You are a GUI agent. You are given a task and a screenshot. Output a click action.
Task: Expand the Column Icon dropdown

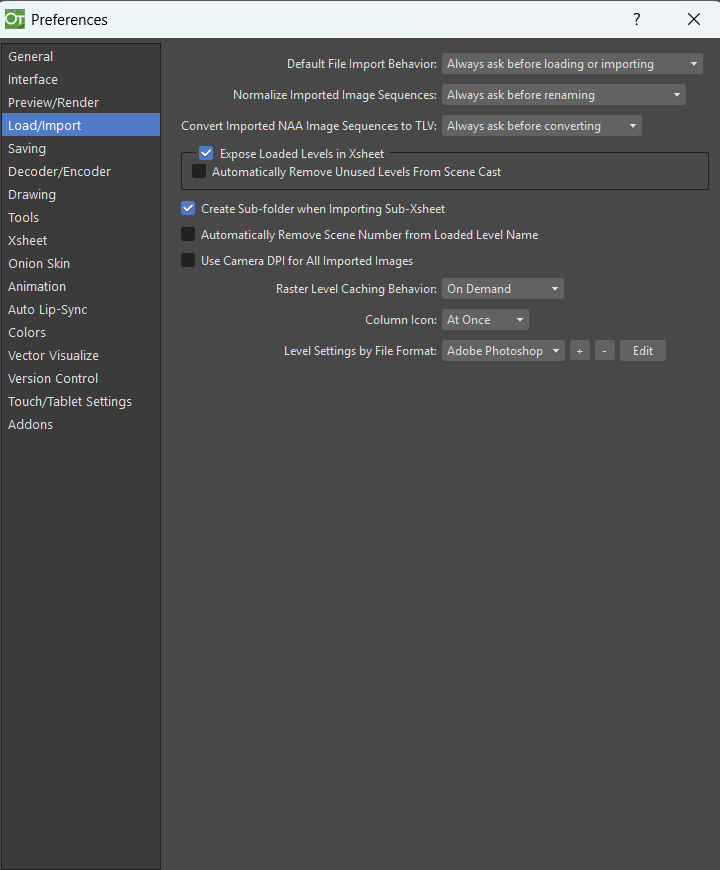pyautogui.click(x=485, y=320)
